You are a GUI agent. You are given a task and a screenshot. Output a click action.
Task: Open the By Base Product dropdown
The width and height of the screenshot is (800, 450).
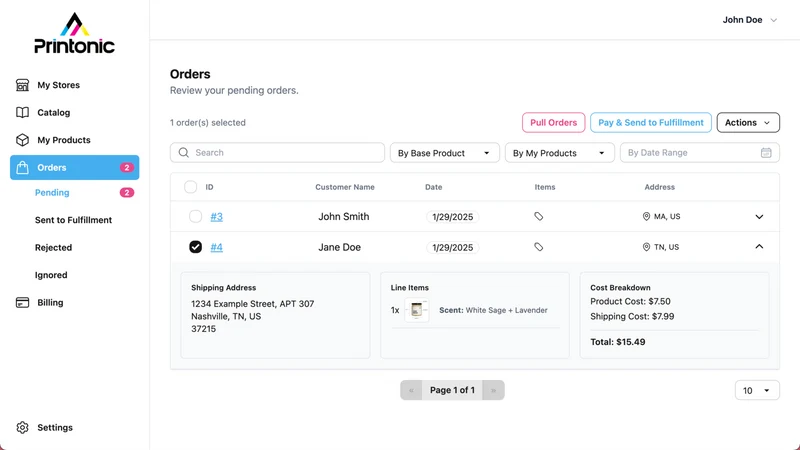[444, 153]
